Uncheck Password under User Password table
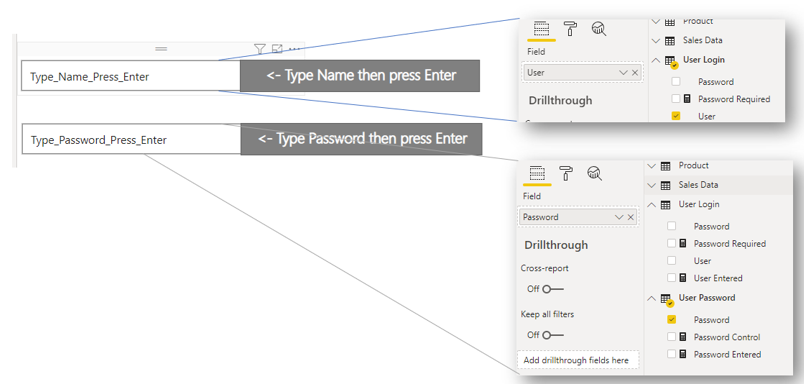The width and height of the screenshot is (804, 384). [x=672, y=319]
